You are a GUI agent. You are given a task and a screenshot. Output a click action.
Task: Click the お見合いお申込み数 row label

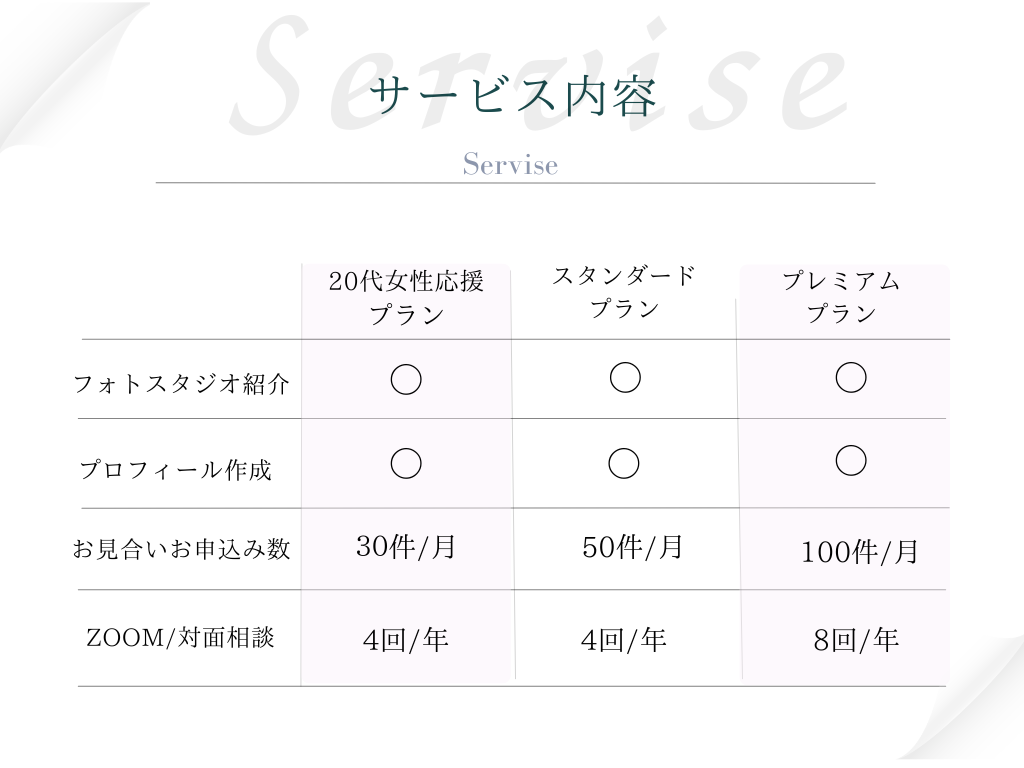(x=181, y=549)
